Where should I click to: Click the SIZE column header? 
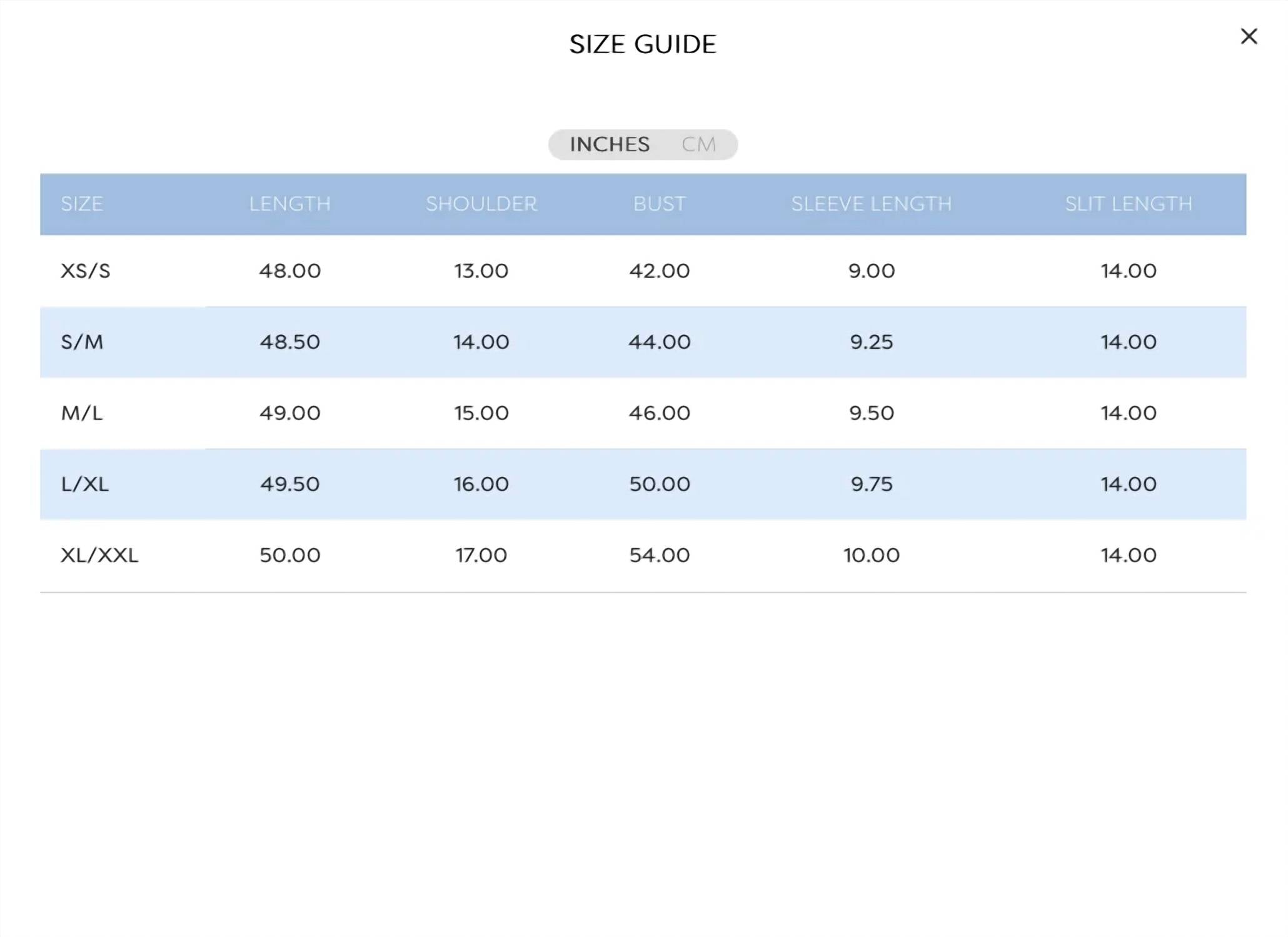tap(82, 204)
